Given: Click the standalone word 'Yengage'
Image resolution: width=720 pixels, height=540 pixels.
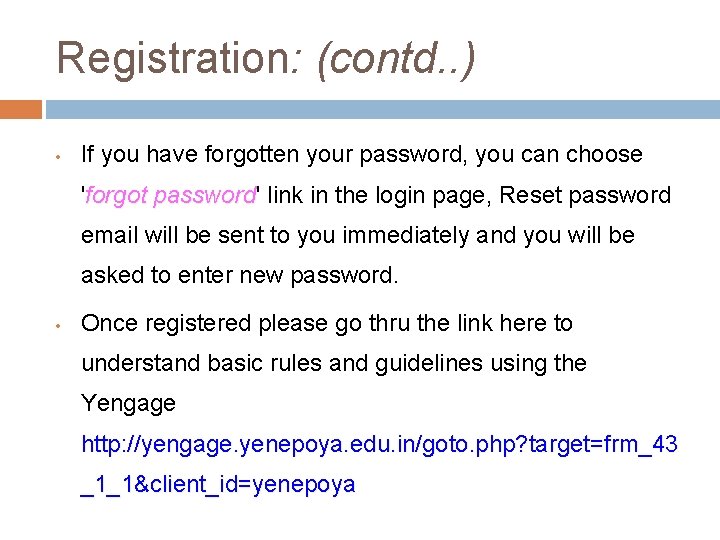Looking at the screenshot, I should [x=128, y=404].
